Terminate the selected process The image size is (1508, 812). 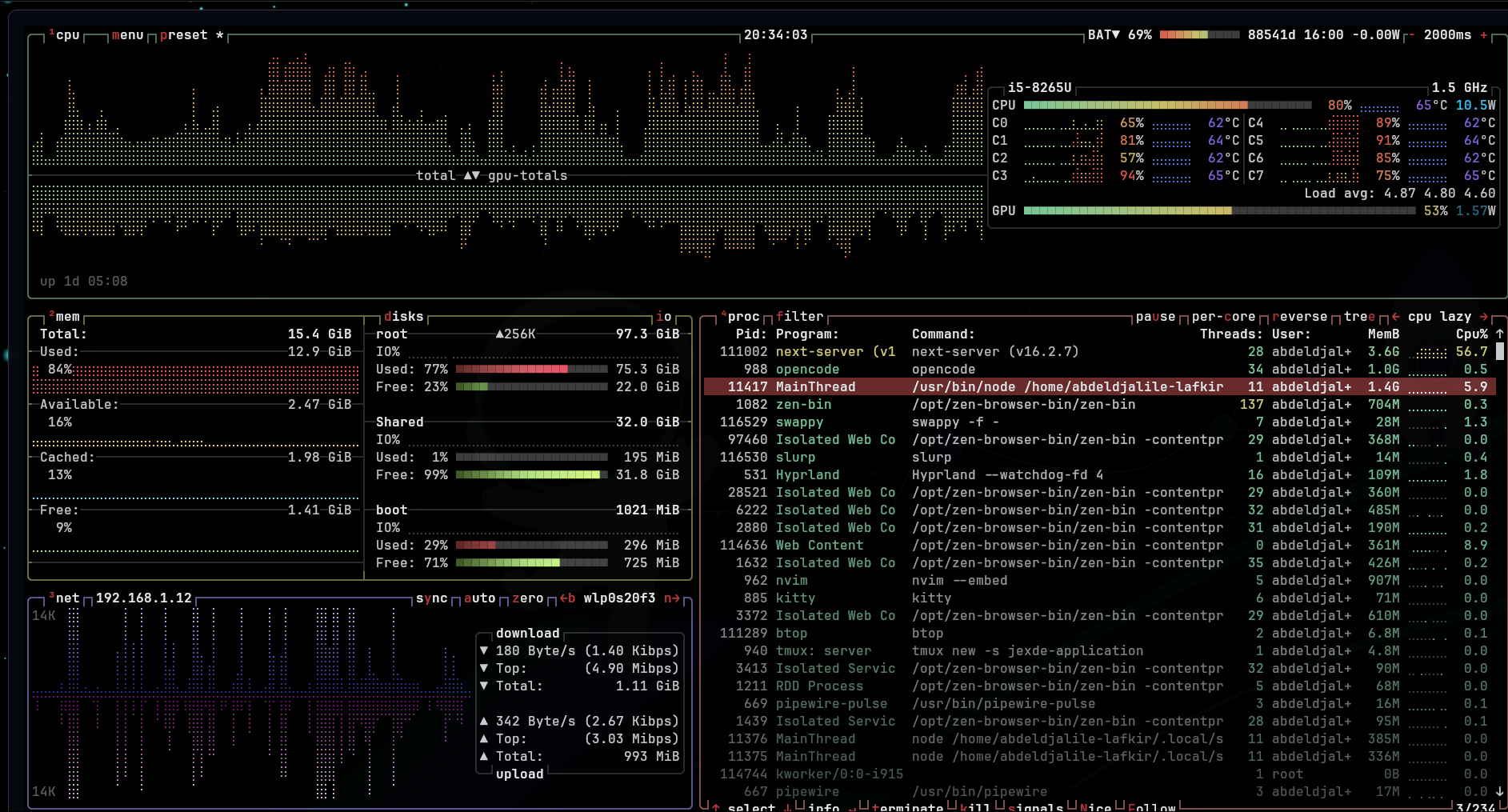pyautogui.click(x=908, y=807)
